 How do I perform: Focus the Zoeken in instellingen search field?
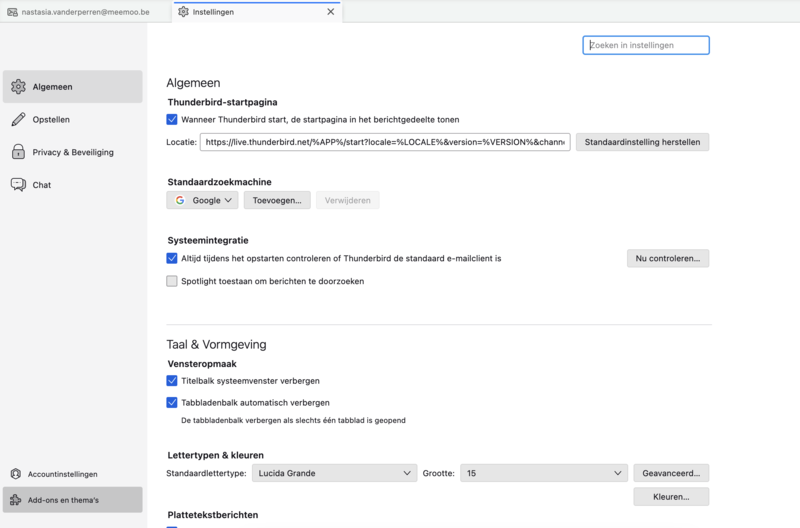coord(646,45)
